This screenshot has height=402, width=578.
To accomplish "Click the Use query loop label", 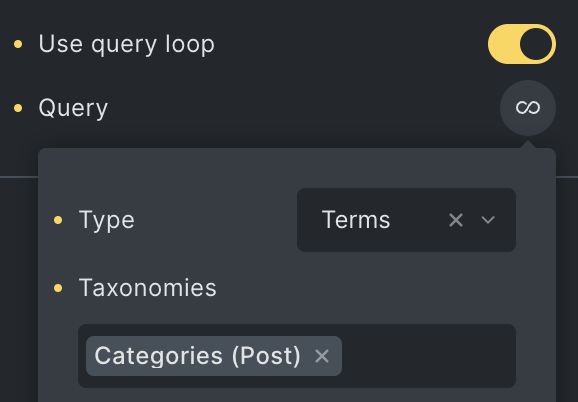I will pos(126,45).
